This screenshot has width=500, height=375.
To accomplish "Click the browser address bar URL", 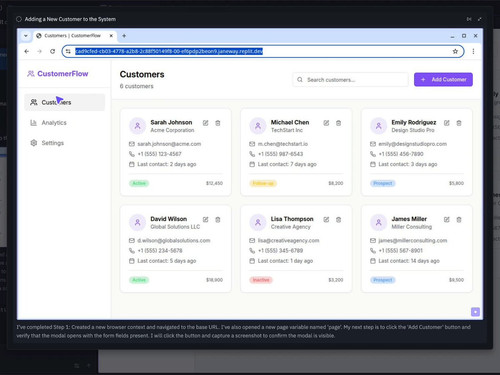I will coord(169,51).
